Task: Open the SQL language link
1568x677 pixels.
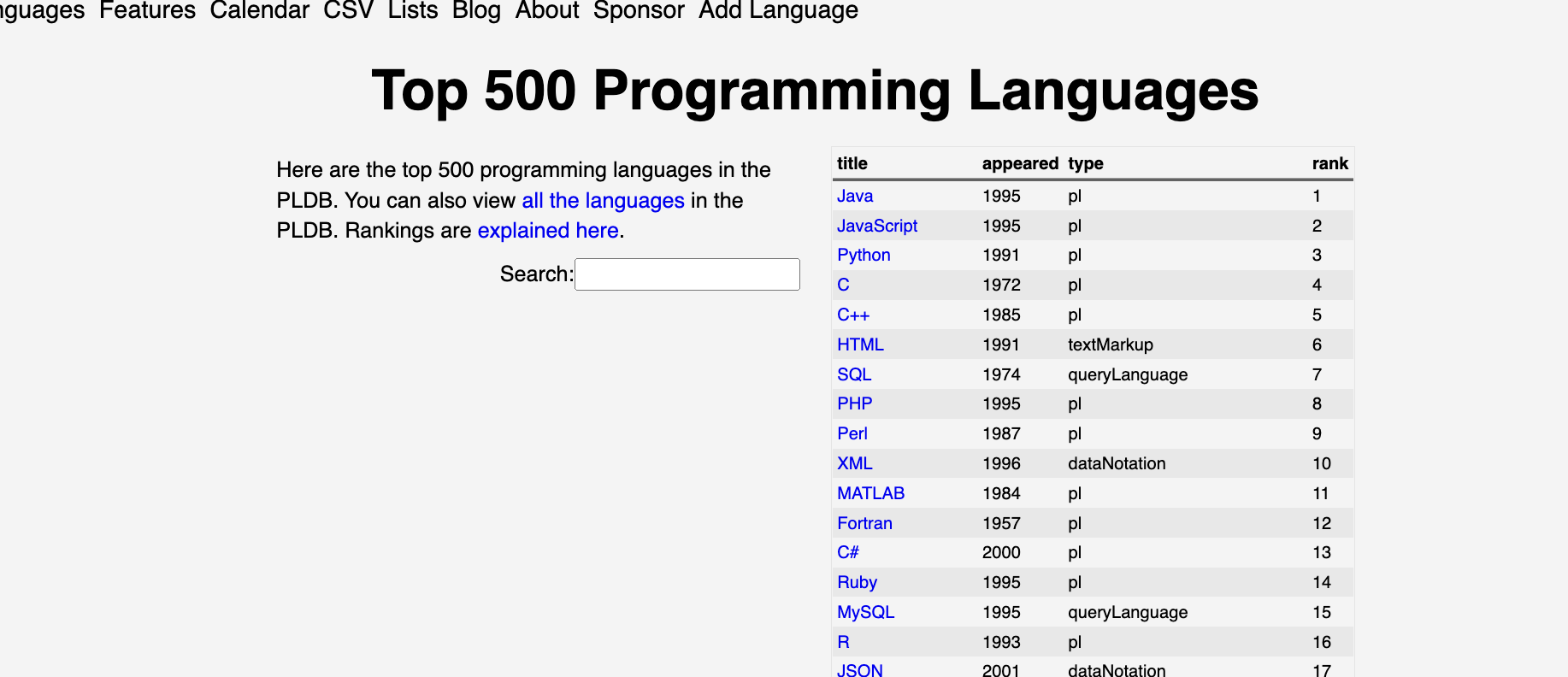Action: (x=854, y=374)
